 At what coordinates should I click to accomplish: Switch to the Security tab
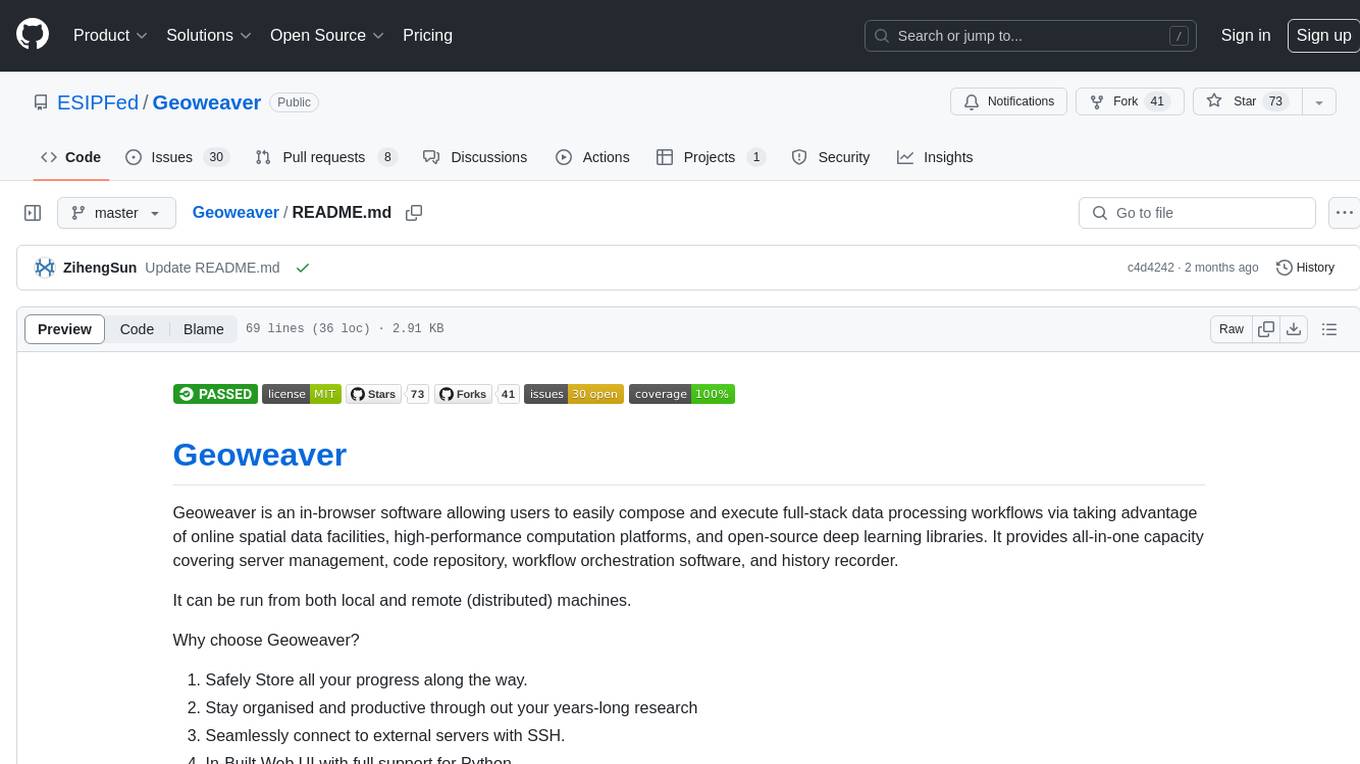831,157
